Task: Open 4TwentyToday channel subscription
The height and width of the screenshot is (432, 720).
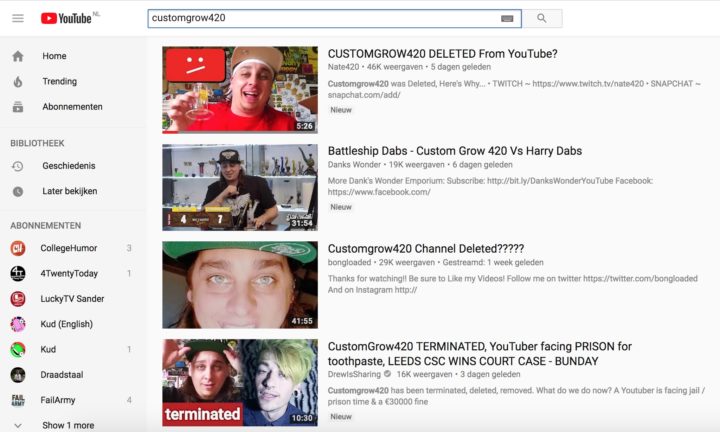Action: tap(71, 274)
